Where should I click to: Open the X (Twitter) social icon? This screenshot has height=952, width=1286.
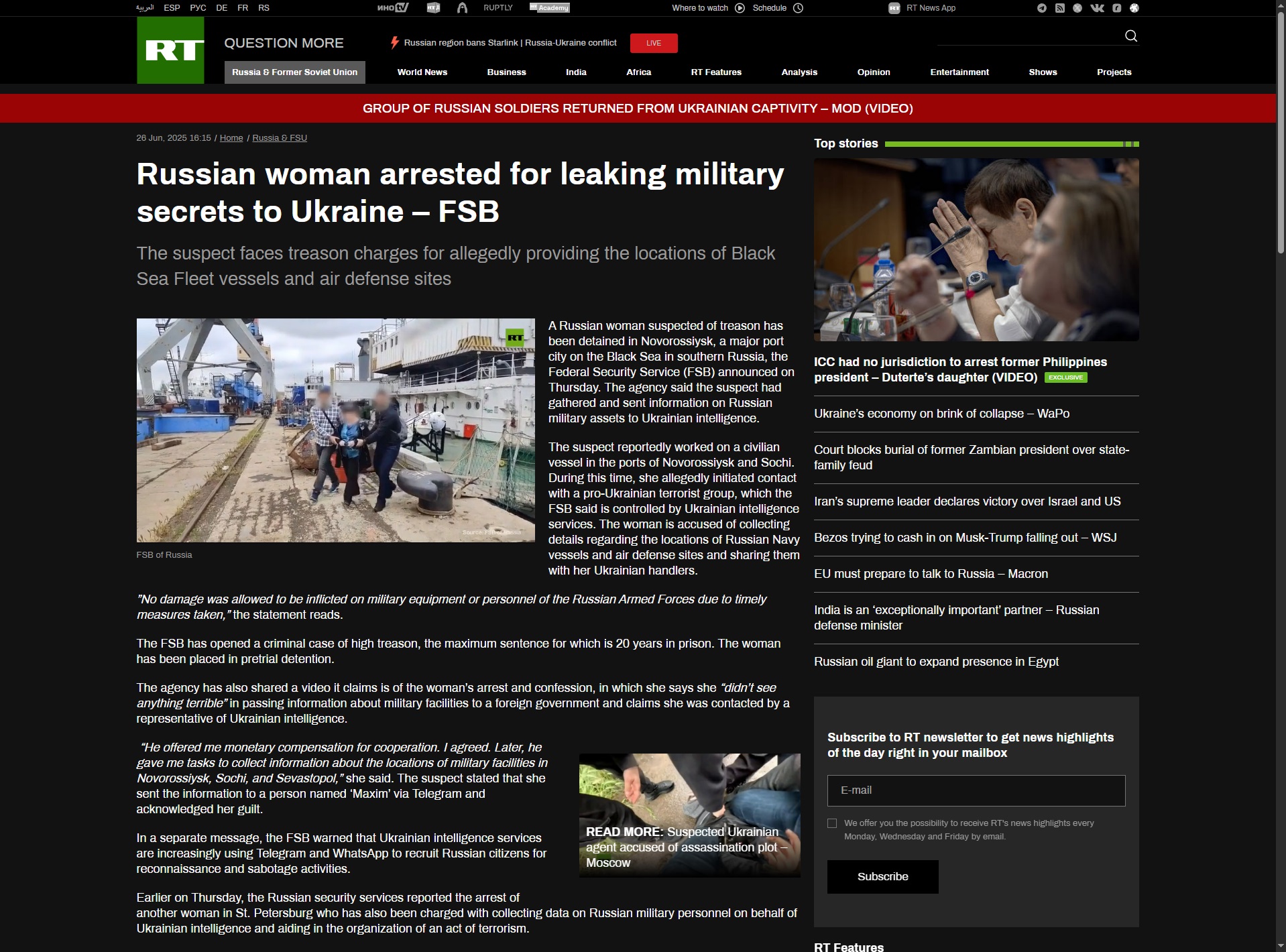(1077, 8)
